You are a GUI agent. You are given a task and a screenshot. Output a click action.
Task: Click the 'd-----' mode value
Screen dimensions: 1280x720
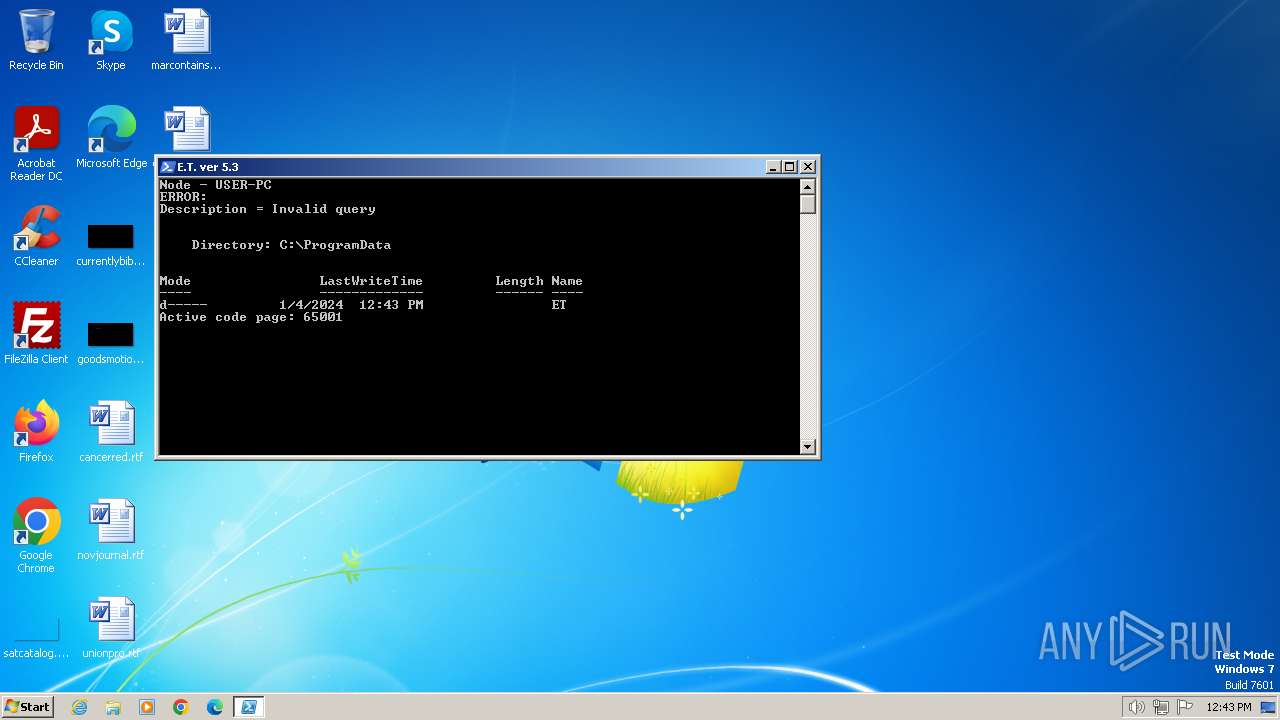click(x=183, y=305)
